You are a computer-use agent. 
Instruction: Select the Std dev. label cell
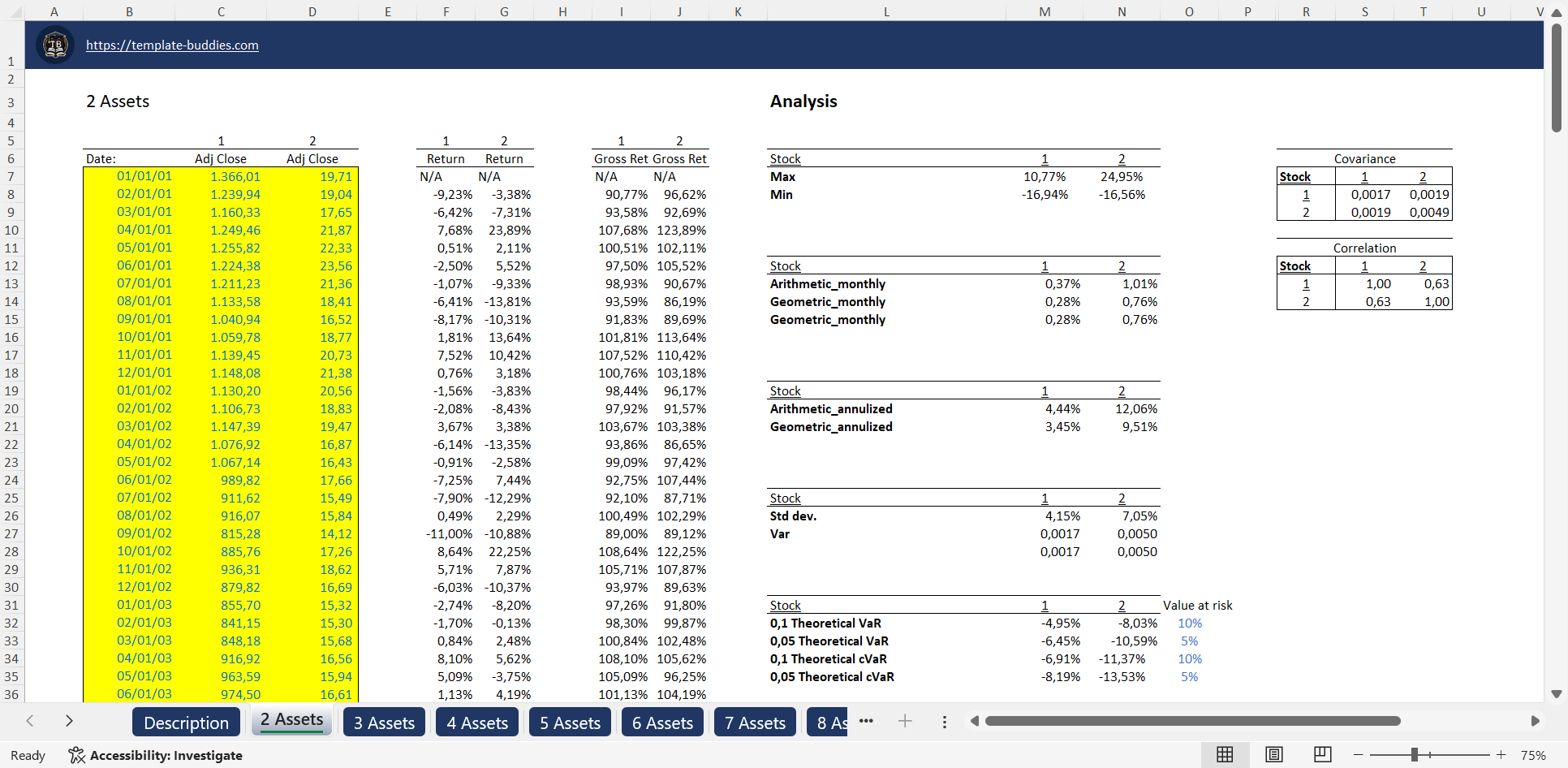793,516
